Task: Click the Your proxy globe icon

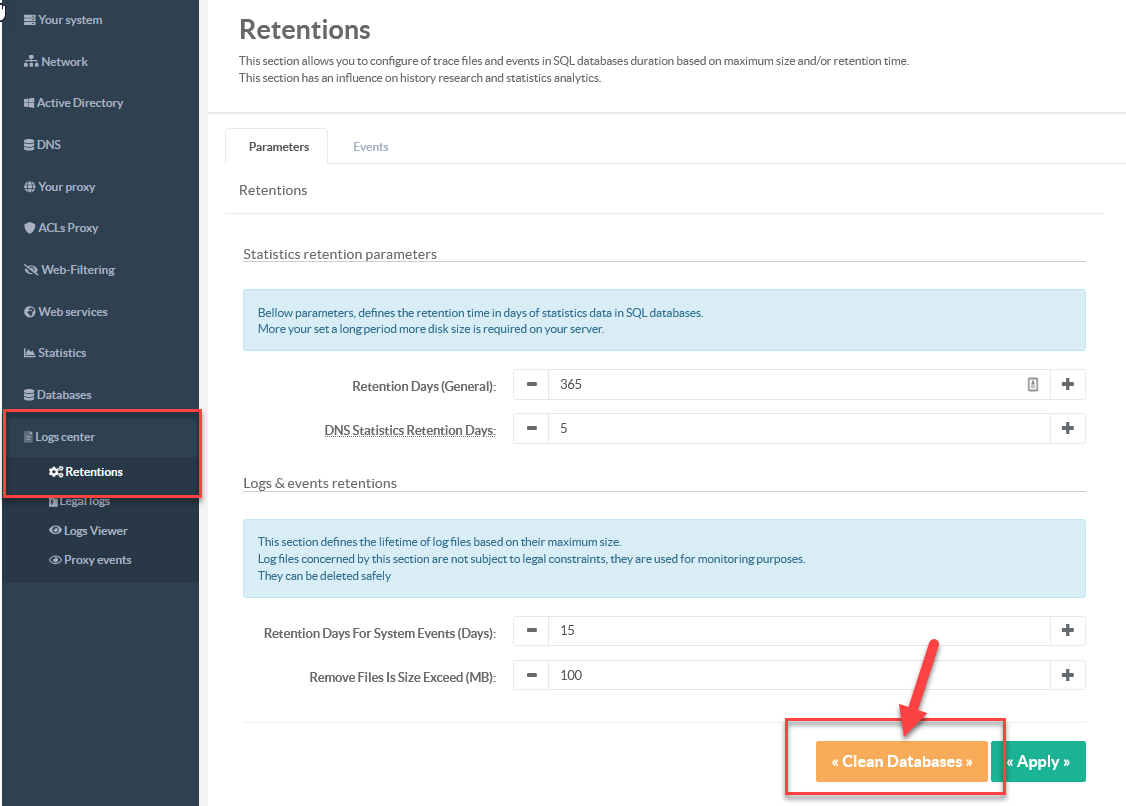Action: click(x=30, y=187)
